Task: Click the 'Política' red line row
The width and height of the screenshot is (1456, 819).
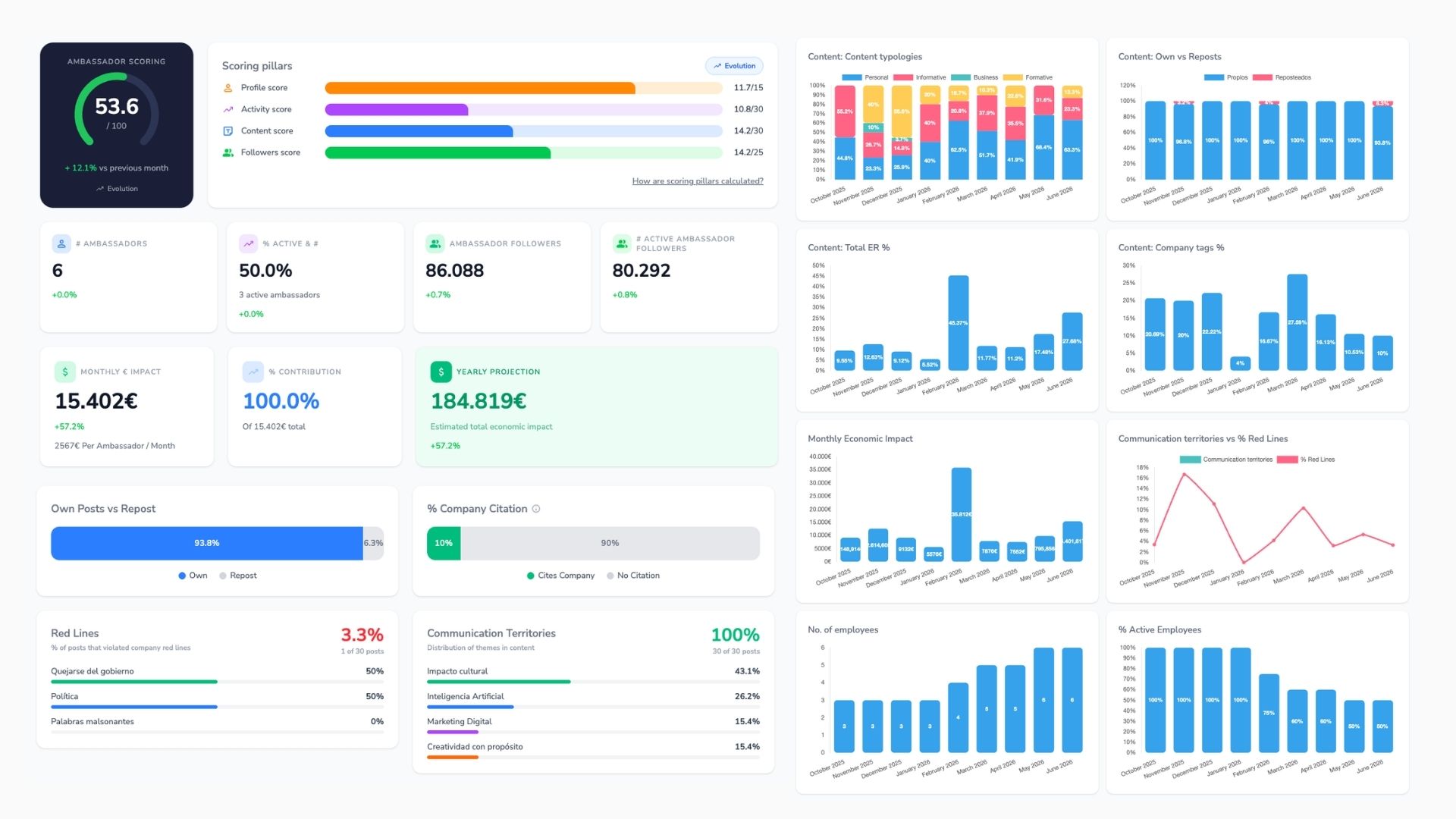Action: tap(218, 701)
